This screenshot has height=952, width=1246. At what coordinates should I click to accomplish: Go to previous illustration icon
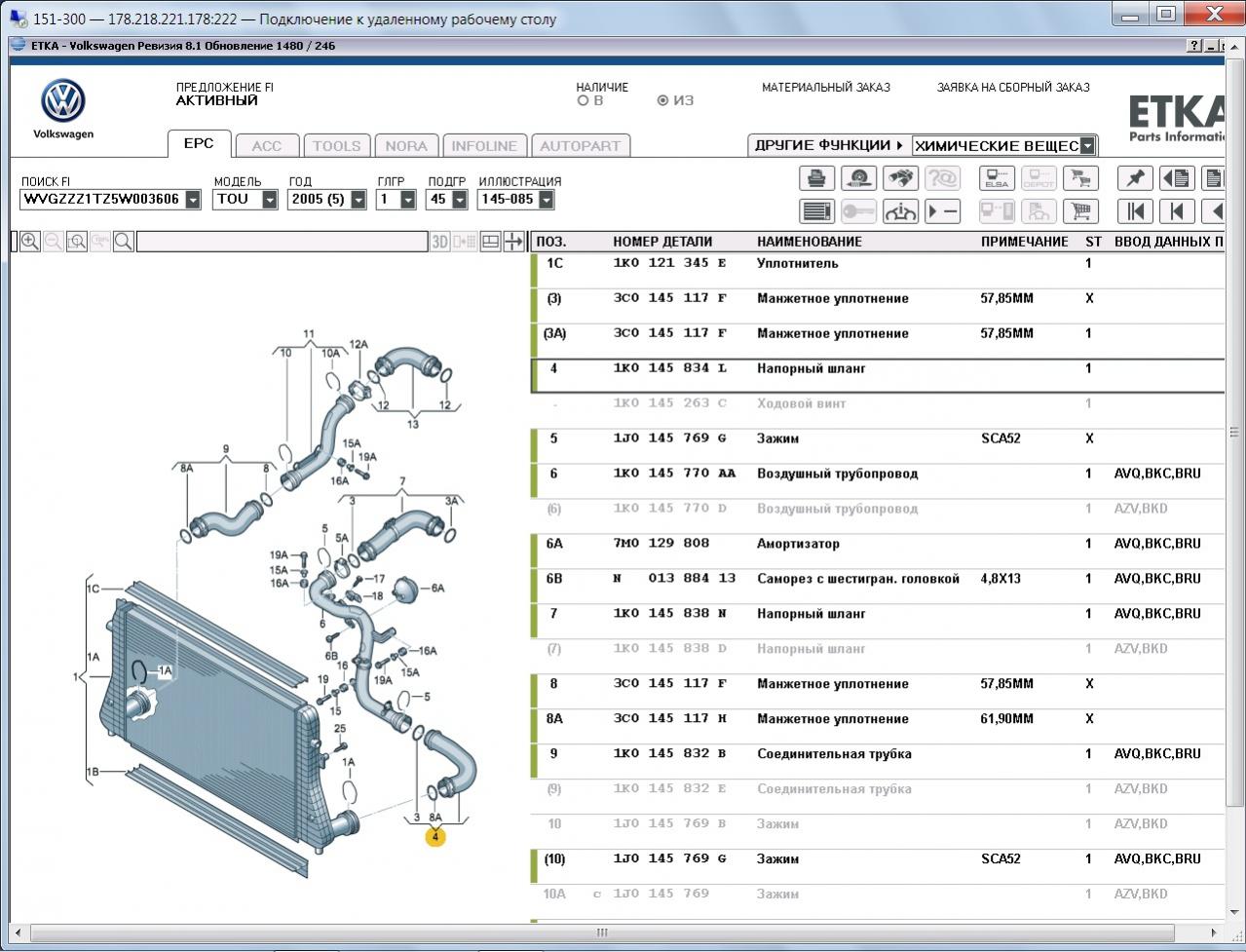(1177, 211)
